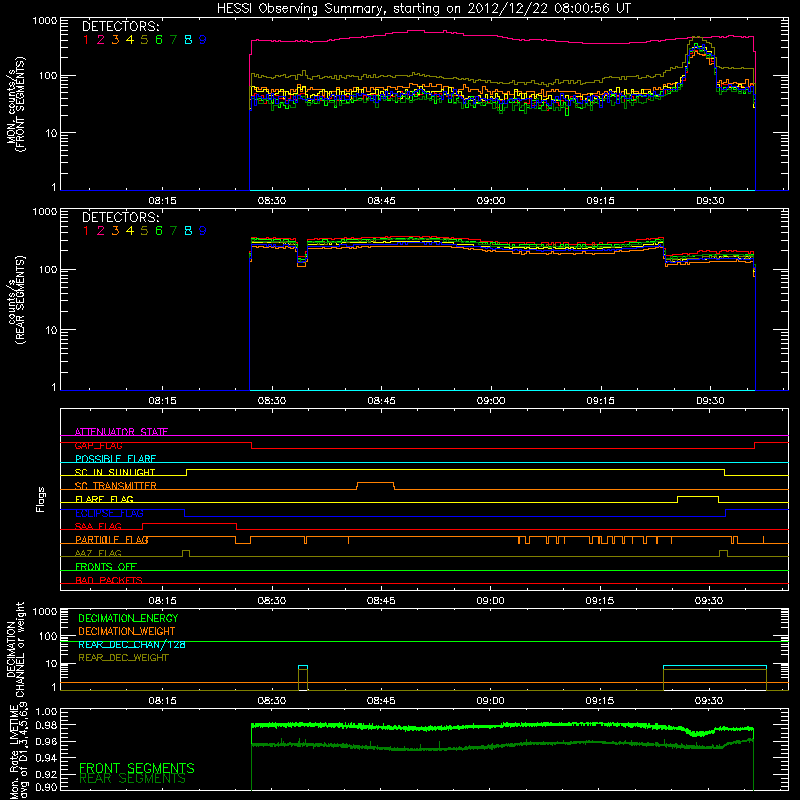Click the DETECTORS: label in the rear segments panel

pos(121,218)
